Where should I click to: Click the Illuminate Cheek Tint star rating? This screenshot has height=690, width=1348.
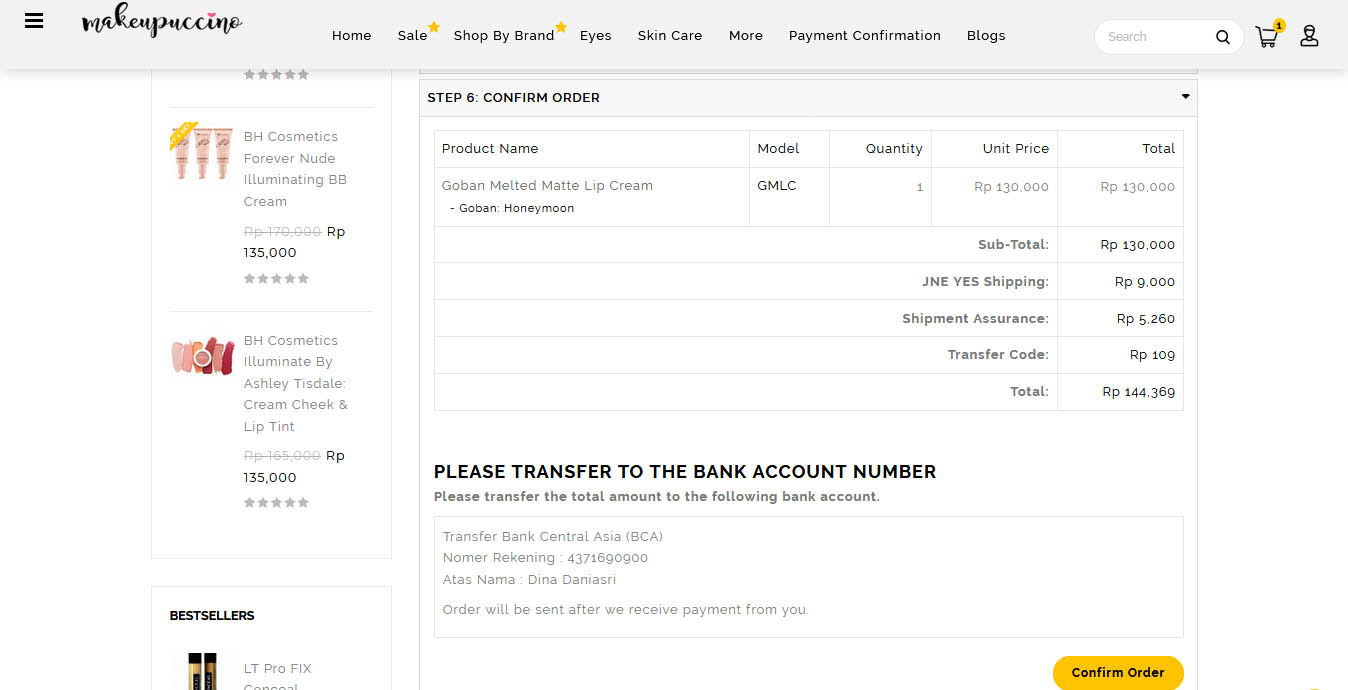click(277, 503)
